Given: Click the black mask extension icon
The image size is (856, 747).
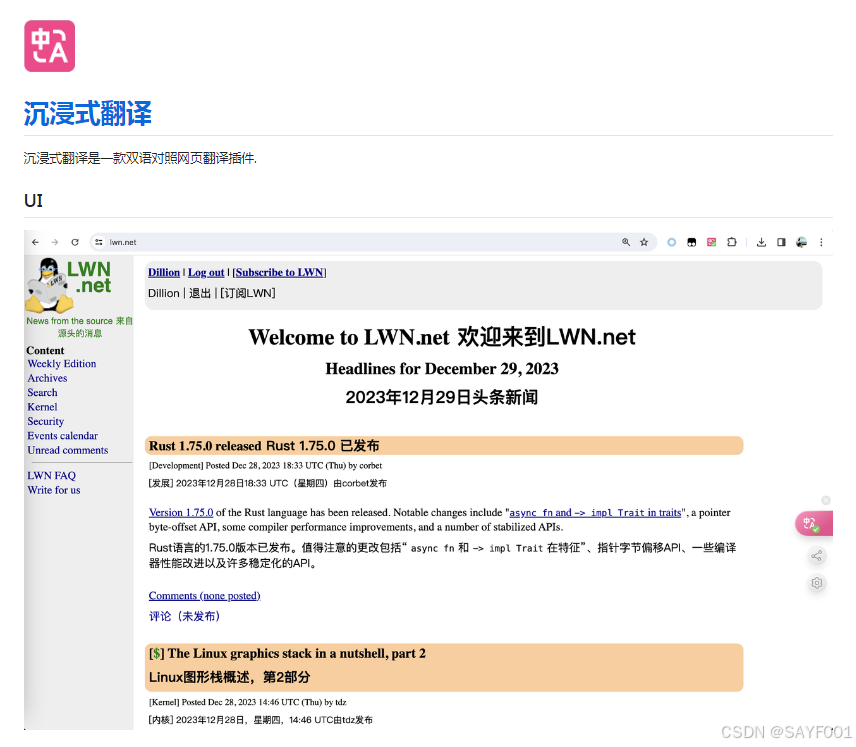Looking at the screenshot, I should coord(692,242).
